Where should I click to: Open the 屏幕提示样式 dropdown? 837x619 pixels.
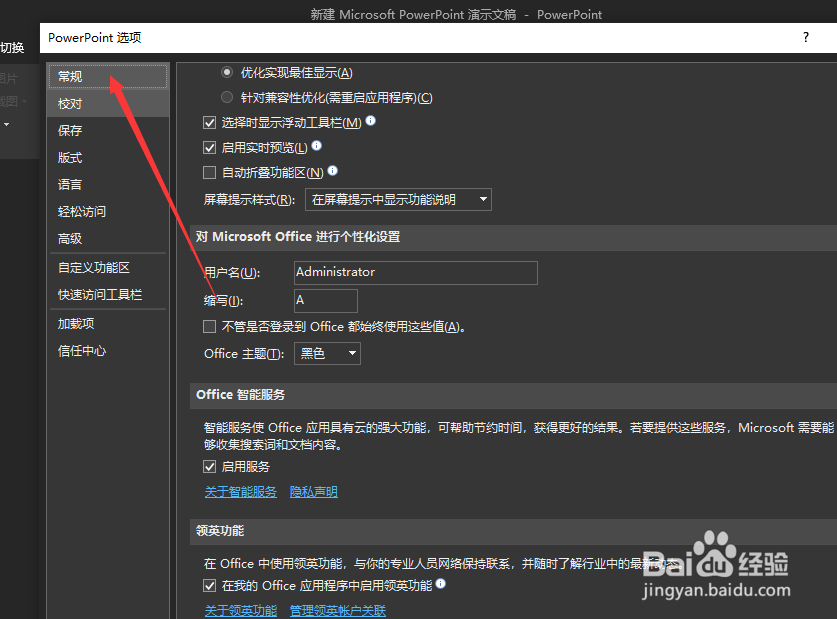point(398,200)
